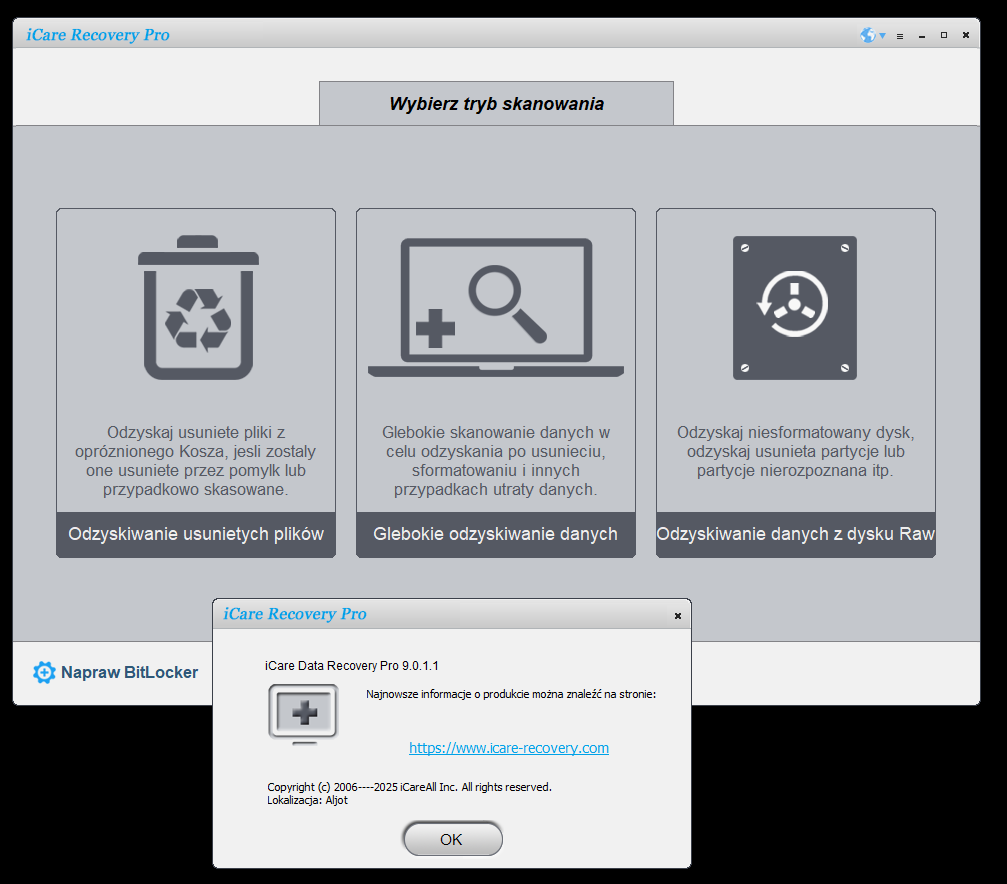
Task: Close the main iCare Recovery Pro window
Action: pyautogui.click(x=965, y=35)
